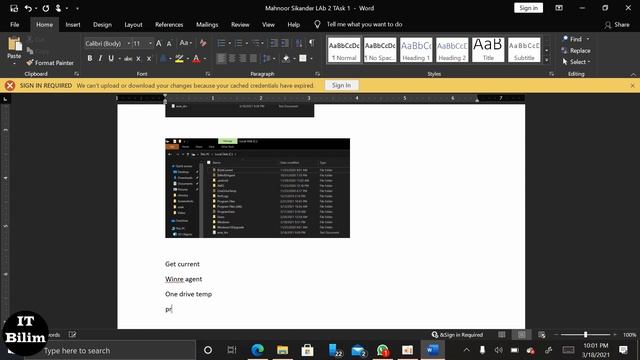The width and height of the screenshot is (640, 360).
Task: Expand the Styles gallery
Action: point(547,60)
